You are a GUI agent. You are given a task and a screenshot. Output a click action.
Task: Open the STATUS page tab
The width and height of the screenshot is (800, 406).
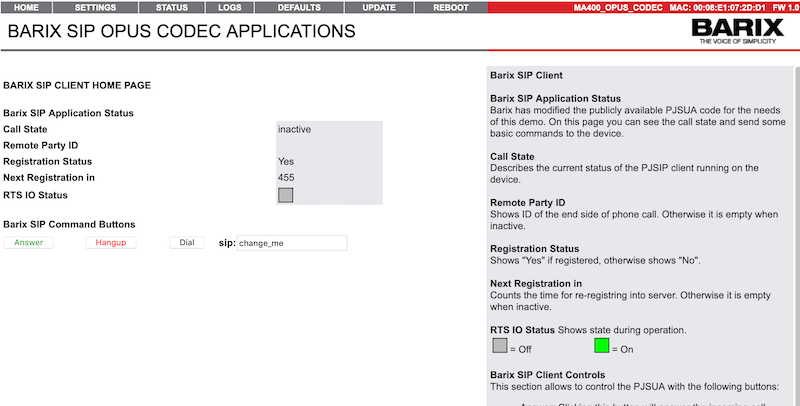[172, 8]
